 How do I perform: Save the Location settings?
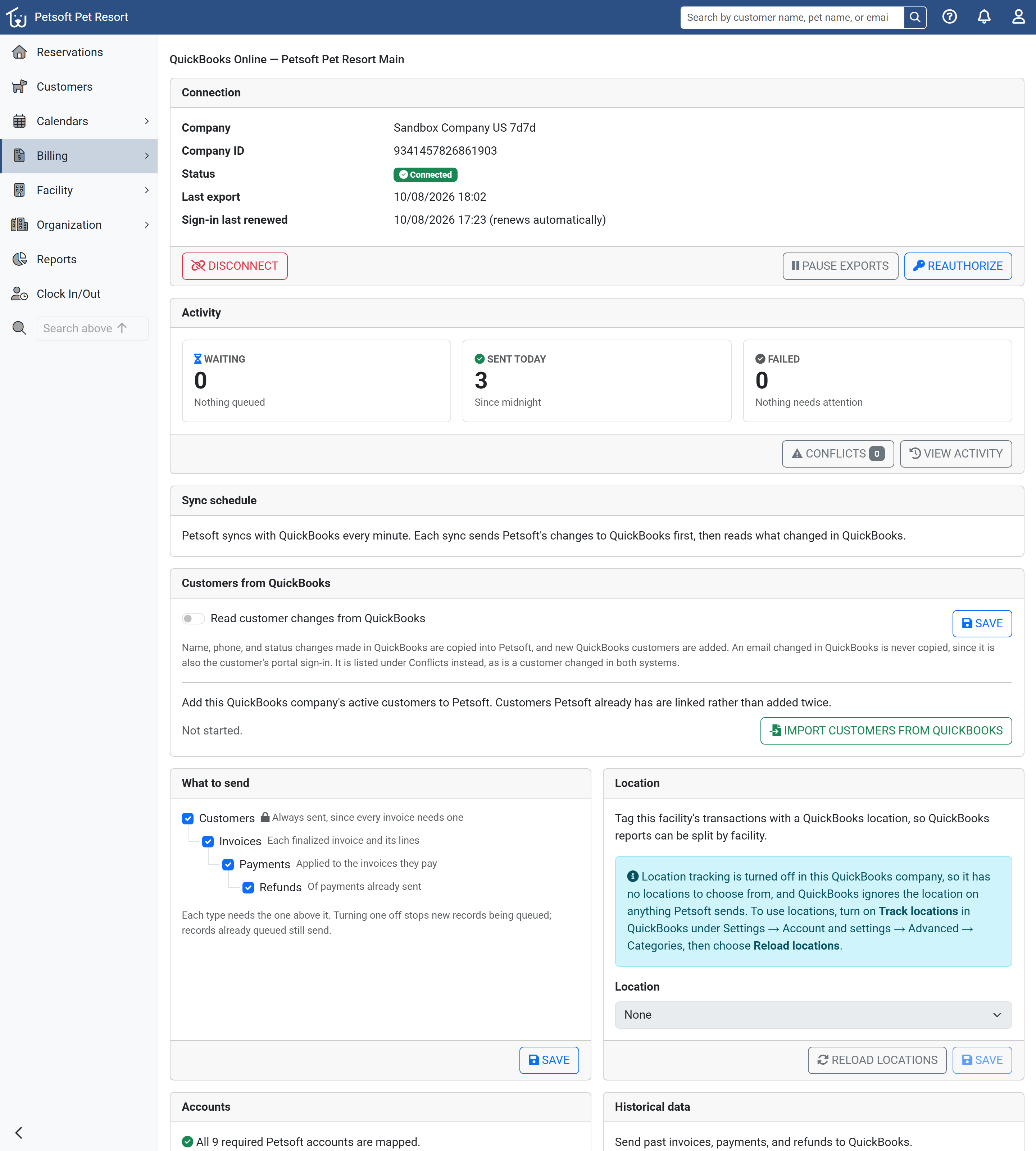982,1060
